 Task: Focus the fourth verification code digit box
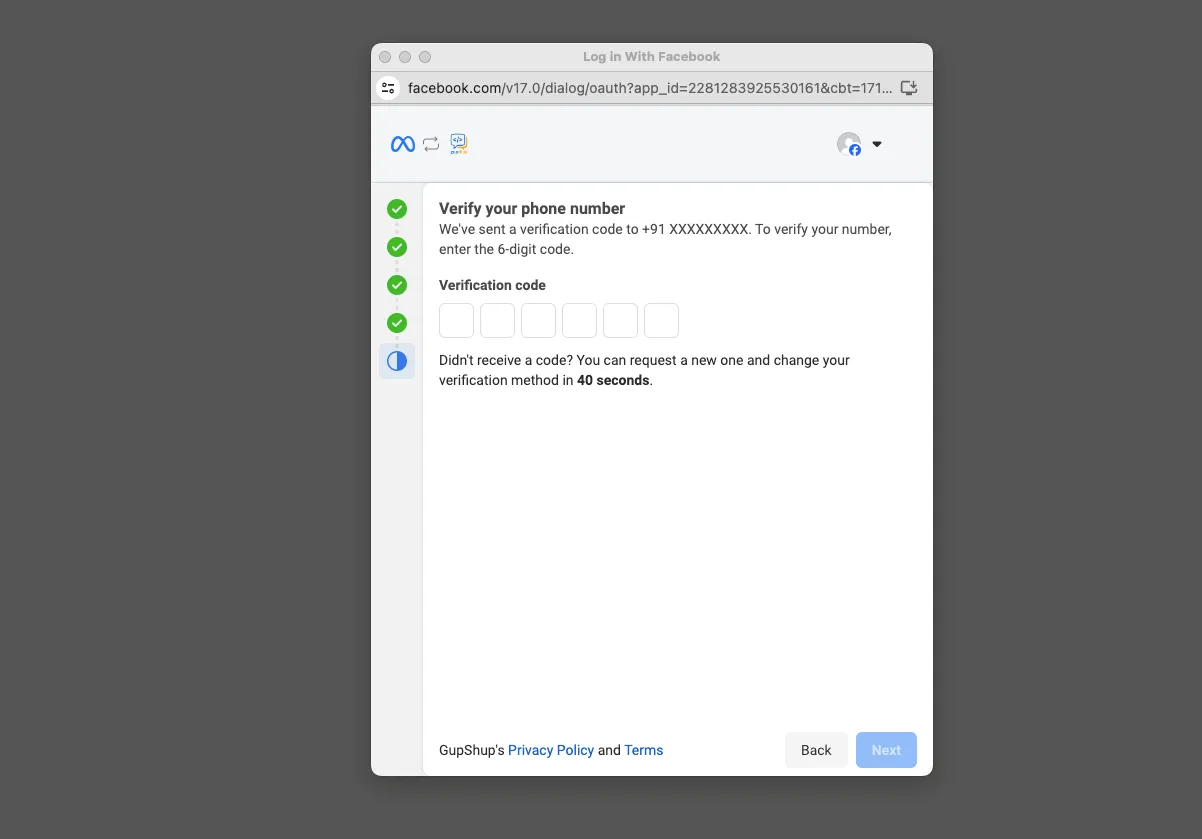tap(579, 321)
